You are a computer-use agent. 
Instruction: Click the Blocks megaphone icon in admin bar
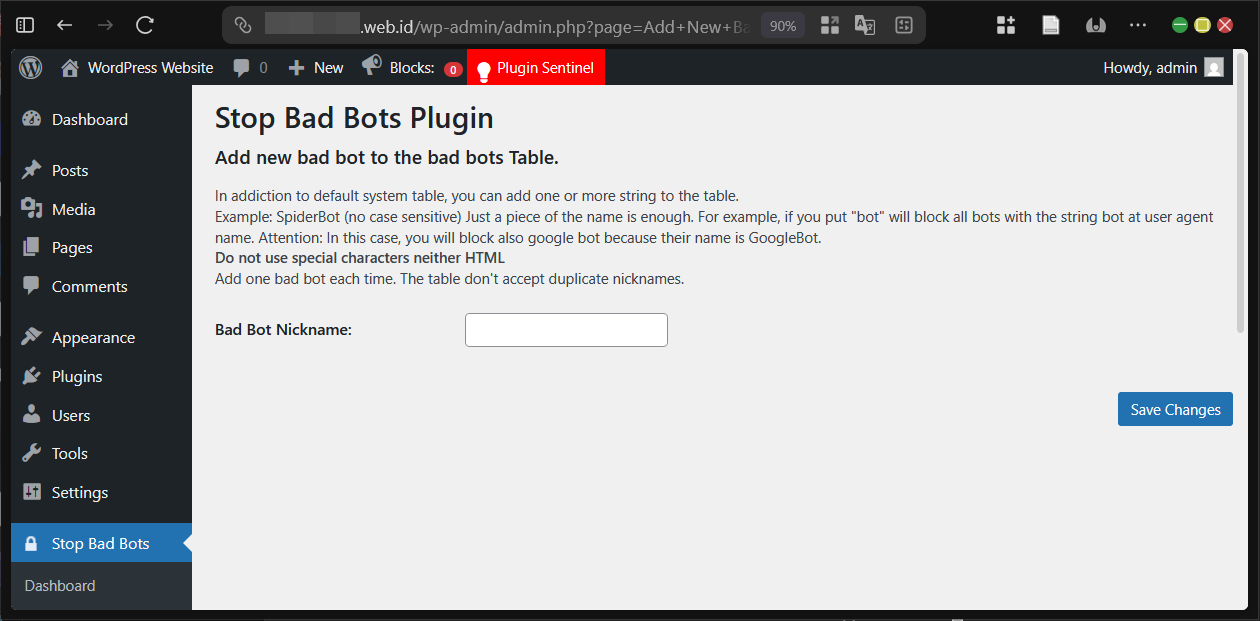pyautogui.click(x=372, y=67)
